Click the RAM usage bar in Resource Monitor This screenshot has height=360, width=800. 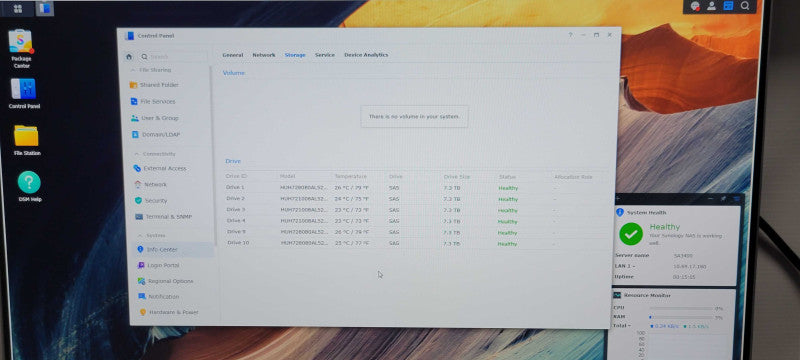[681, 317]
